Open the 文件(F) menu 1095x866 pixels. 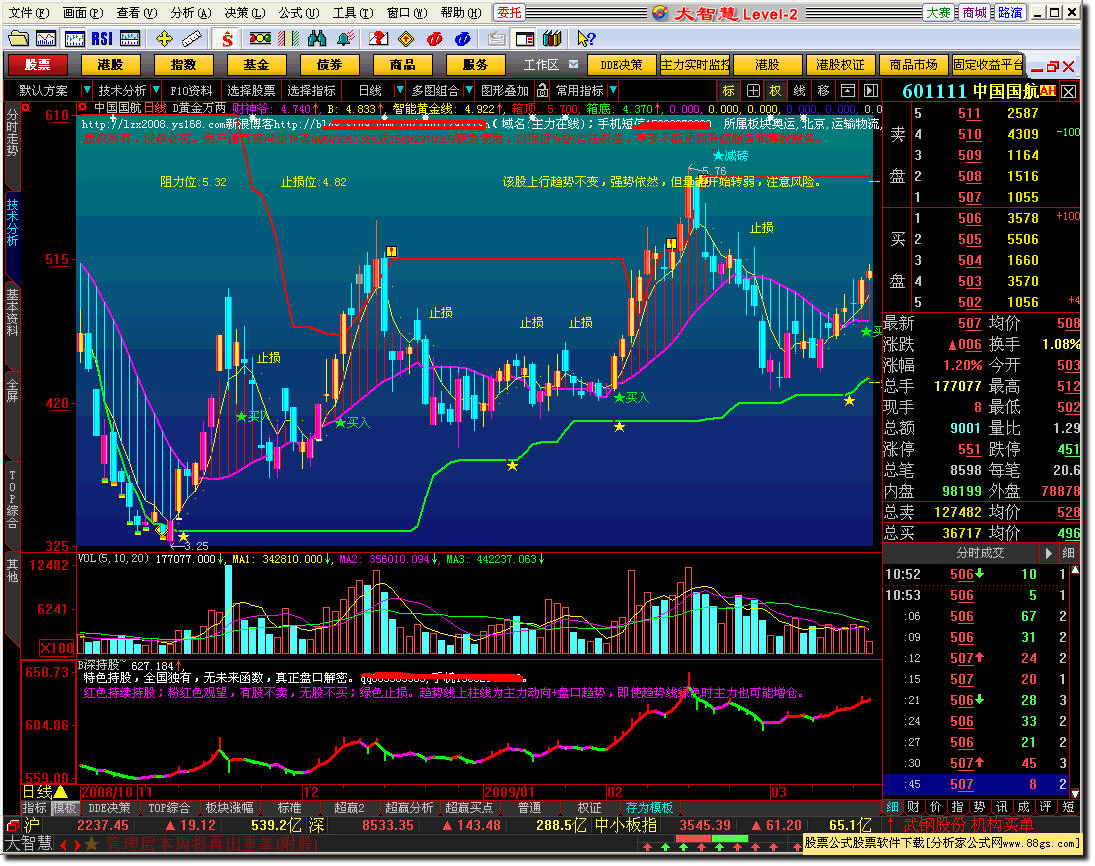coord(28,13)
